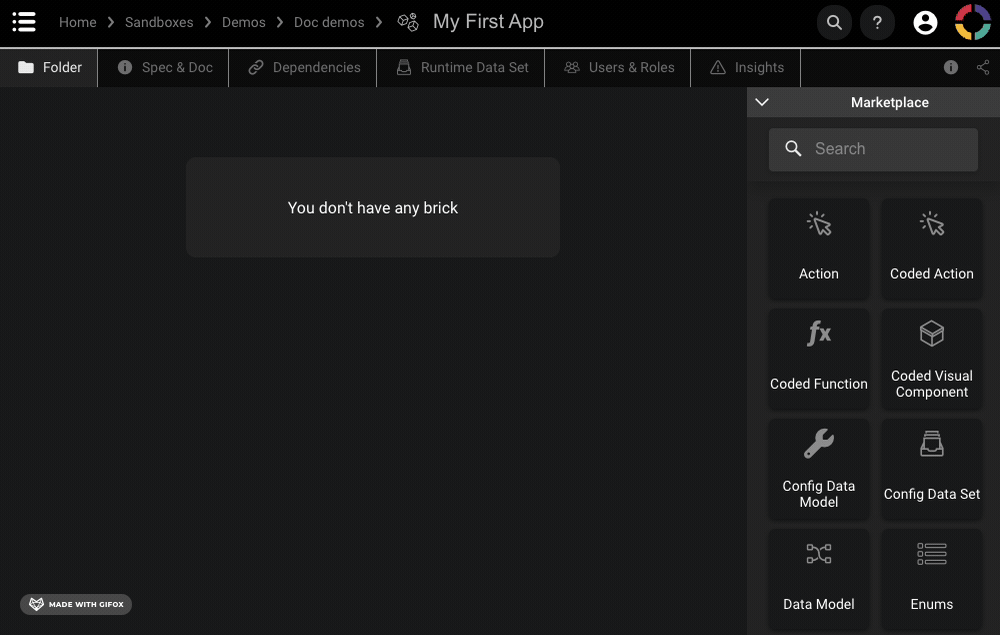Viewport: 1000px width, 635px height.
Task: Open the Dependencies tab
Action: click(304, 67)
